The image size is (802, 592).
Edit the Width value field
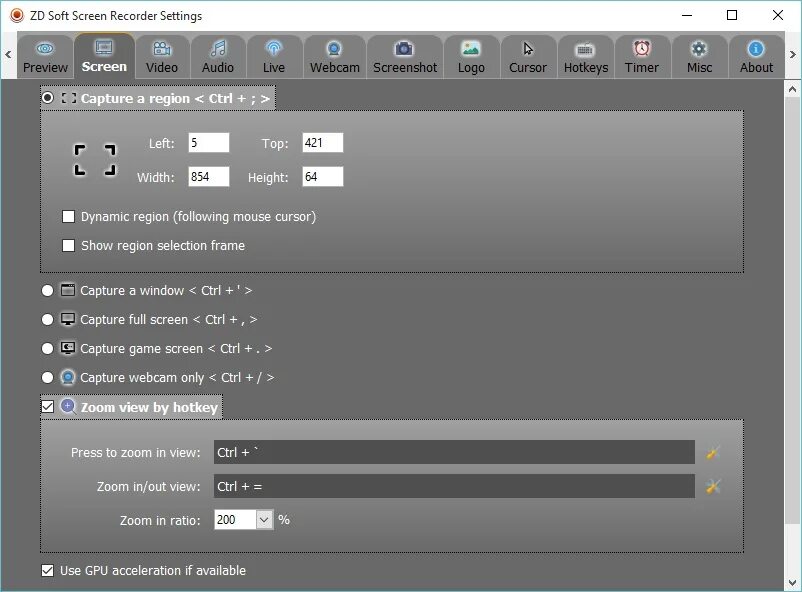coord(209,177)
